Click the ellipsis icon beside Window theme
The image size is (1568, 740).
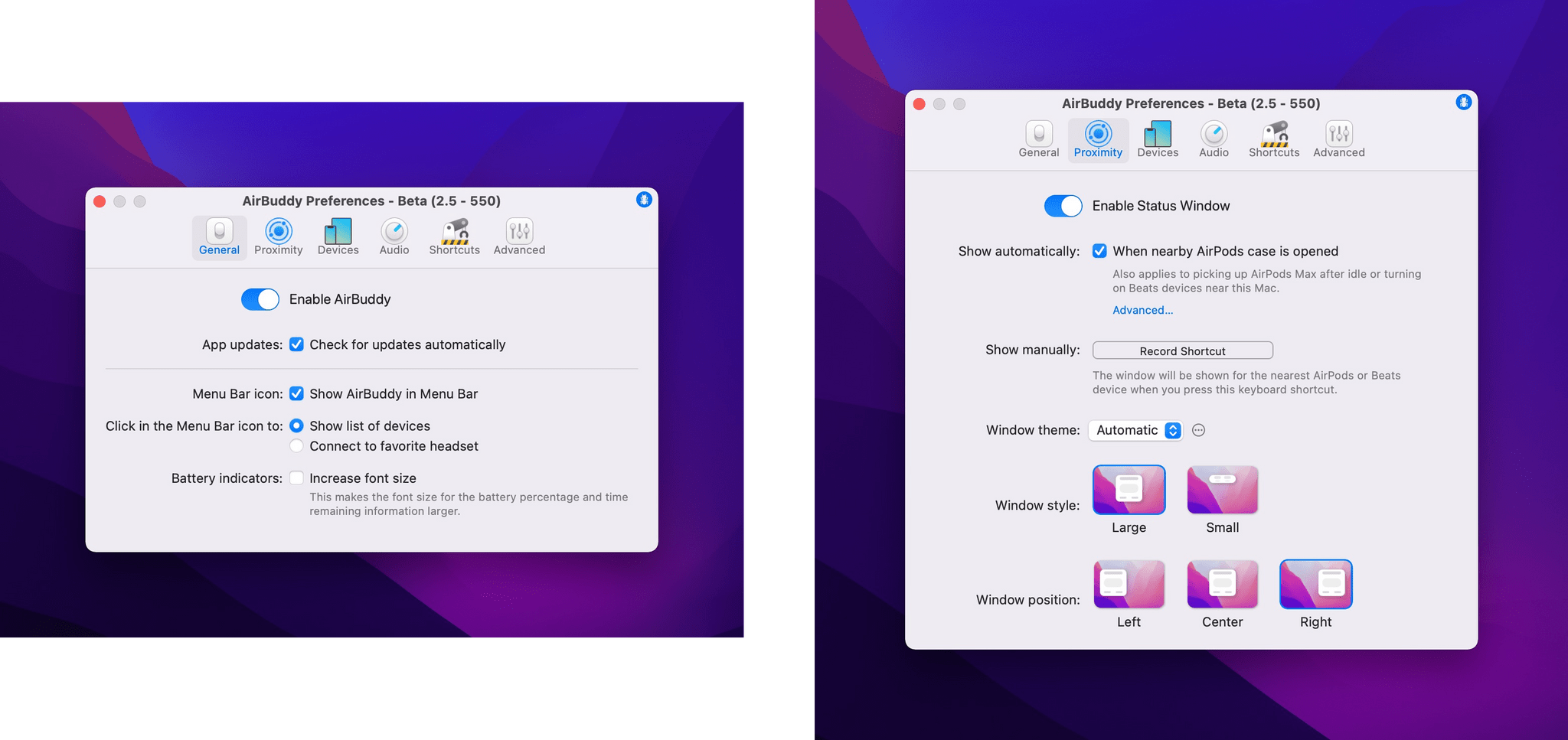click(x=1199, y=430)
